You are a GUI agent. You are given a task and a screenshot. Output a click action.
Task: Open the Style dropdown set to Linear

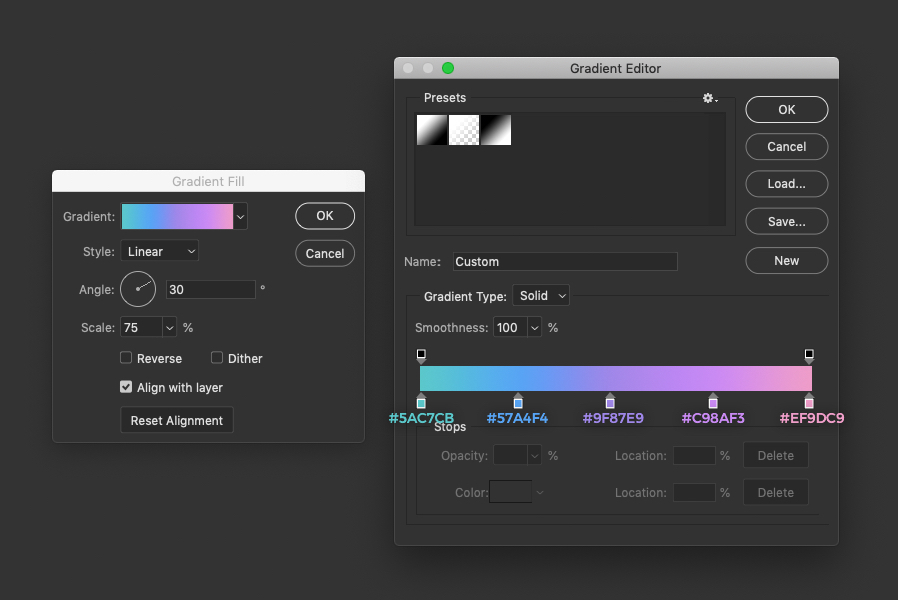point(160,251)
